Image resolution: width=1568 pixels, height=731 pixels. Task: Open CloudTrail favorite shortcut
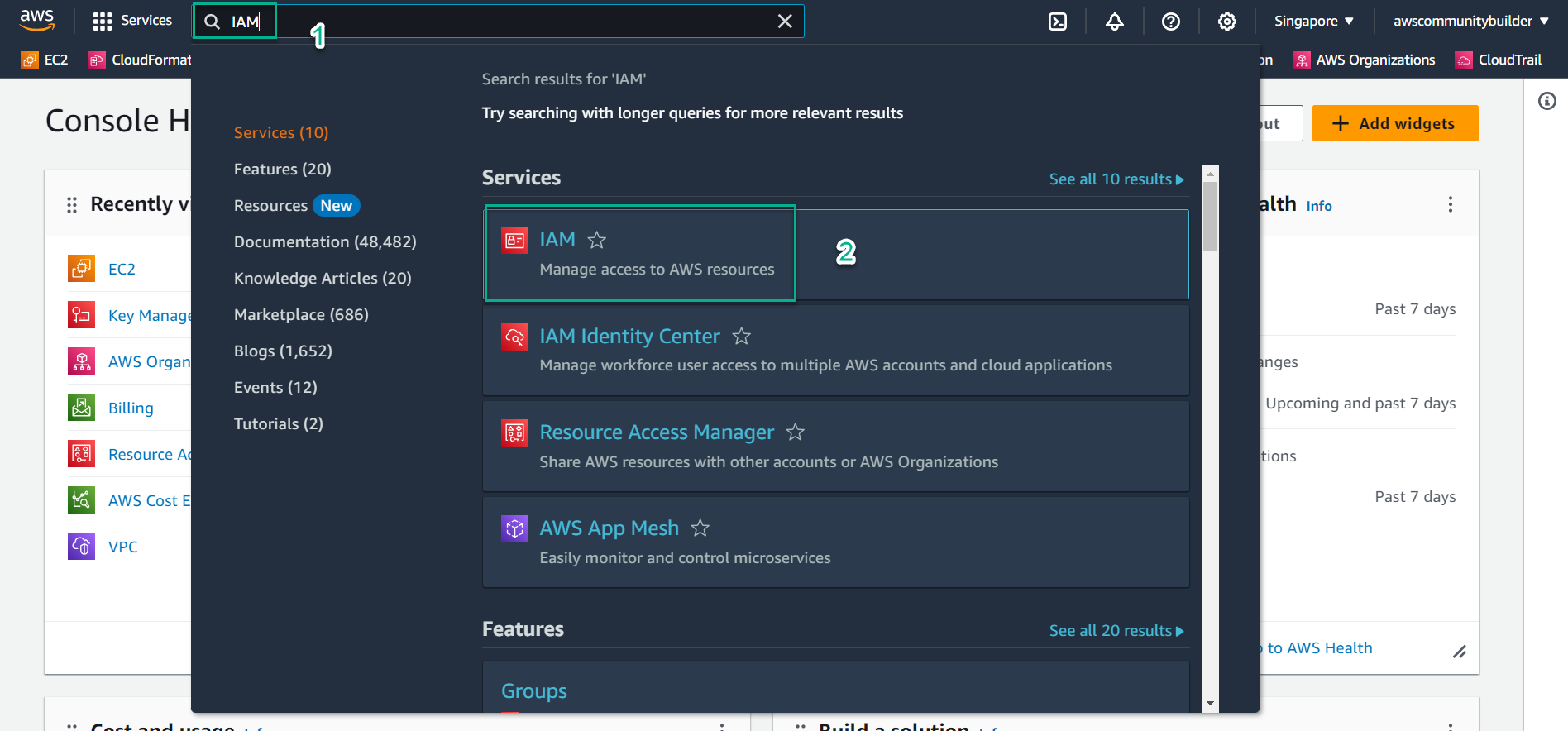(1499, 60)
